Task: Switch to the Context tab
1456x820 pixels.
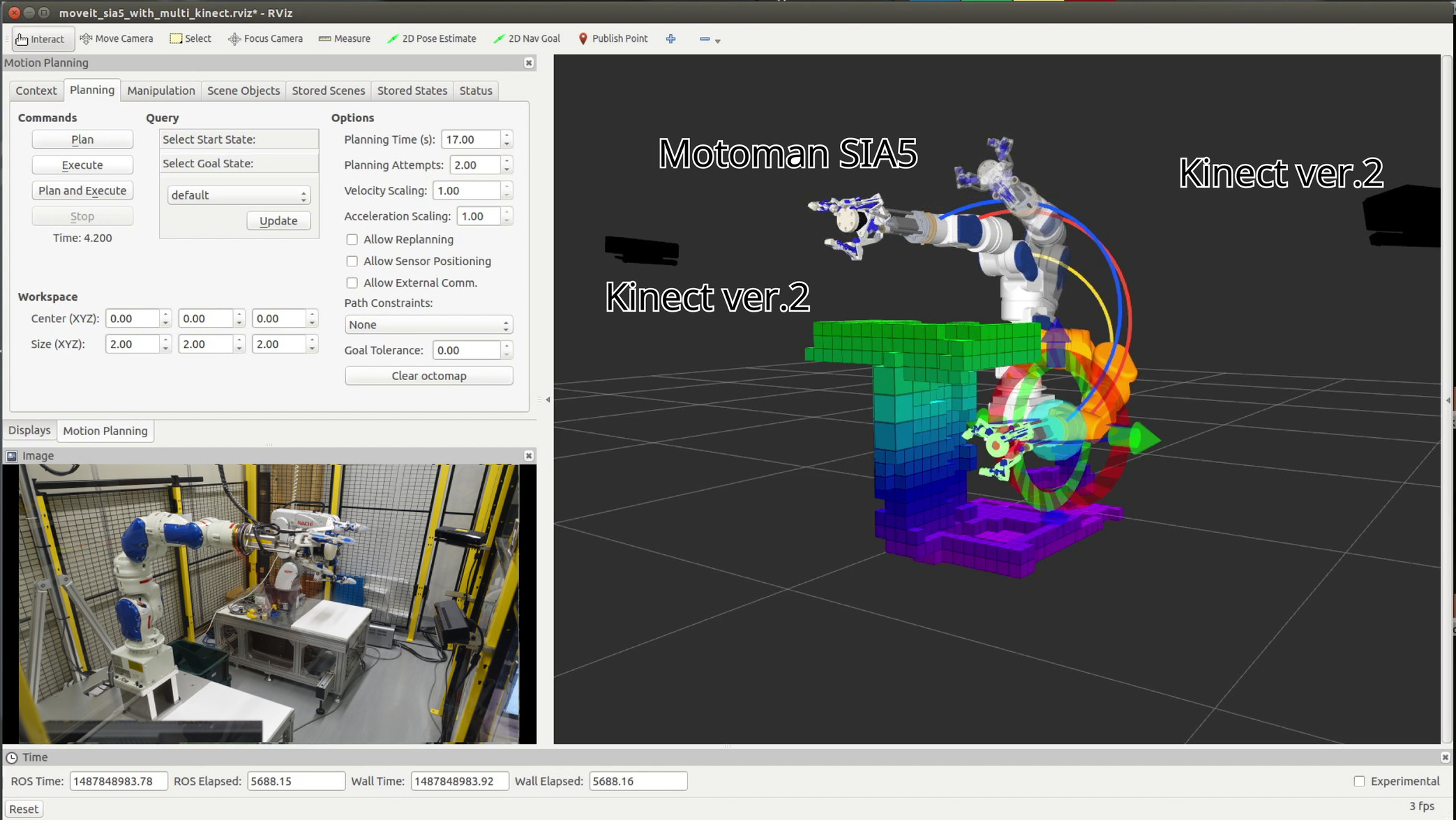Action: [x=36, y=91]
